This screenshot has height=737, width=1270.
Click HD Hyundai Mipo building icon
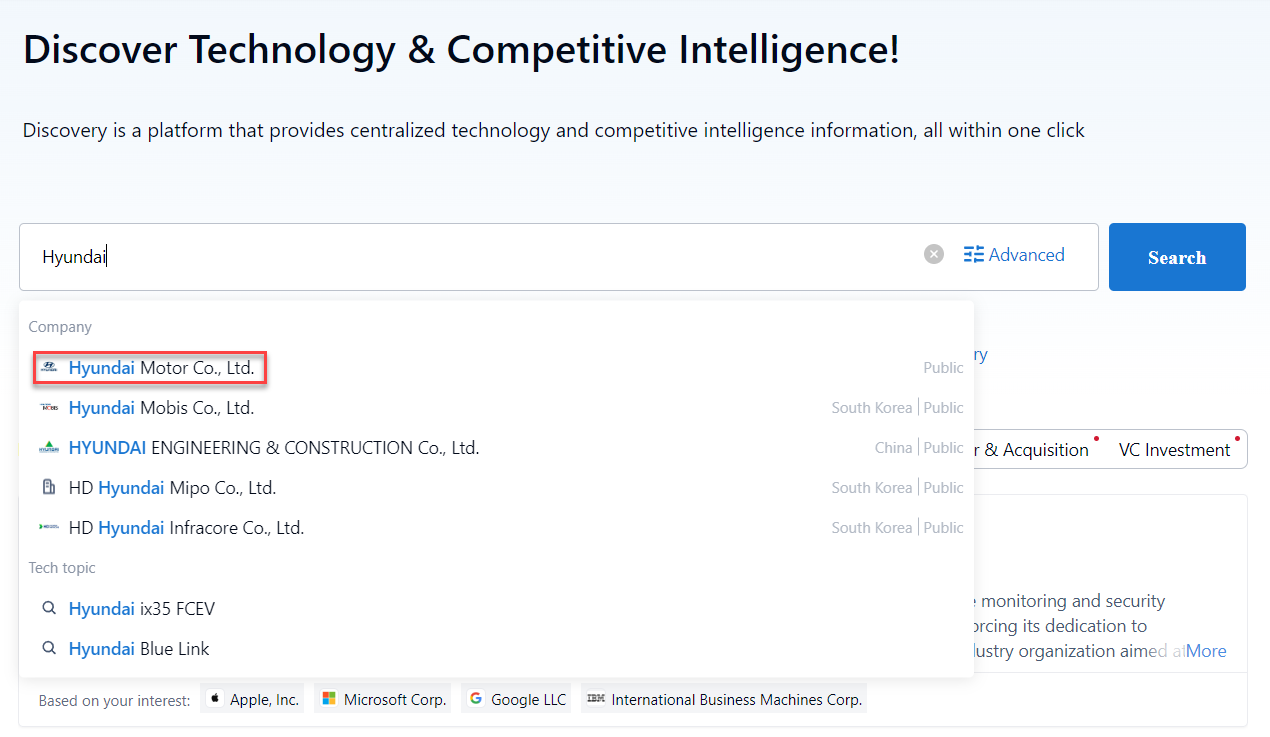(49, 488)
